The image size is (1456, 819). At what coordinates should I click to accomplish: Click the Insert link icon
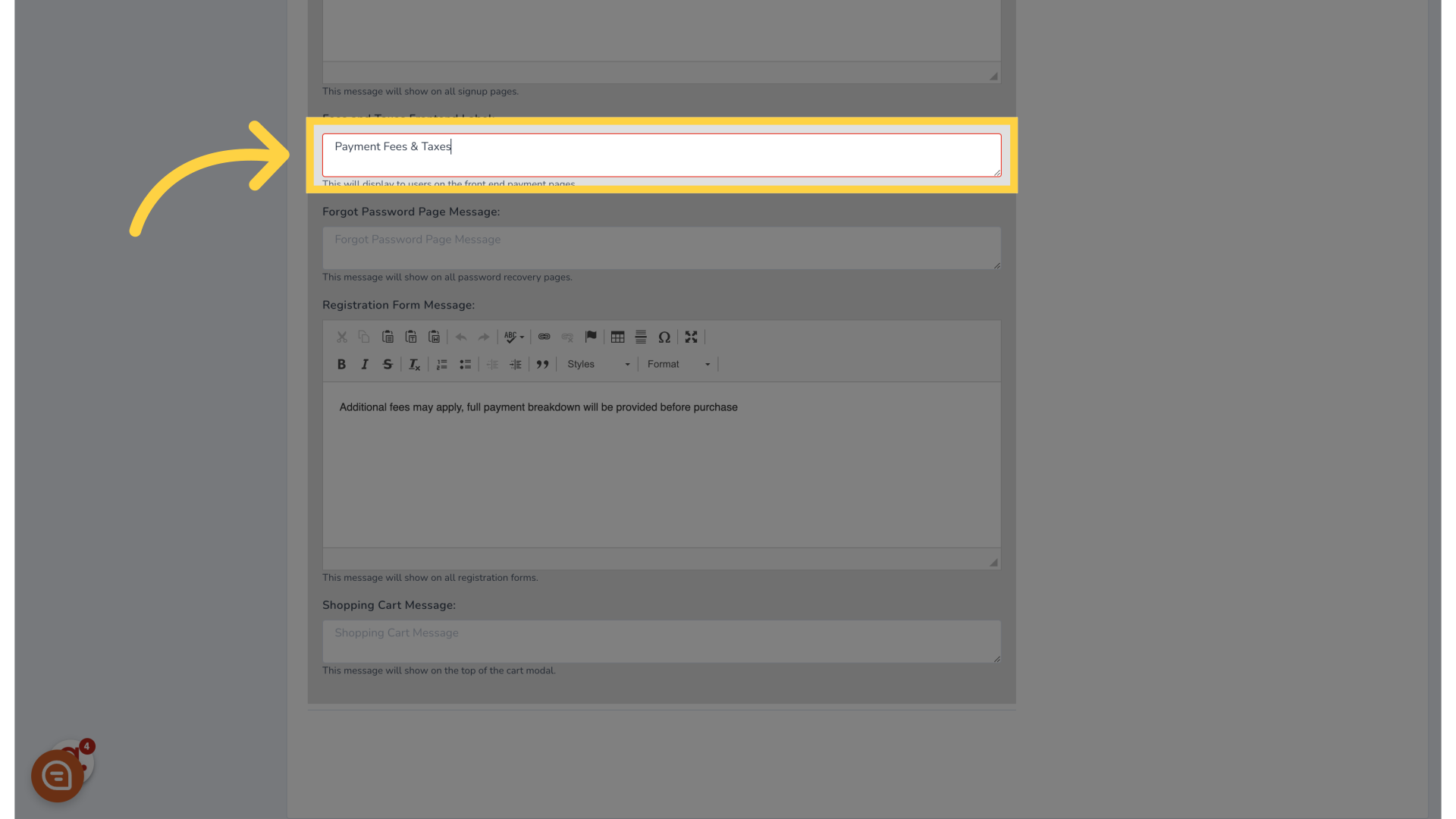(543, 337)
